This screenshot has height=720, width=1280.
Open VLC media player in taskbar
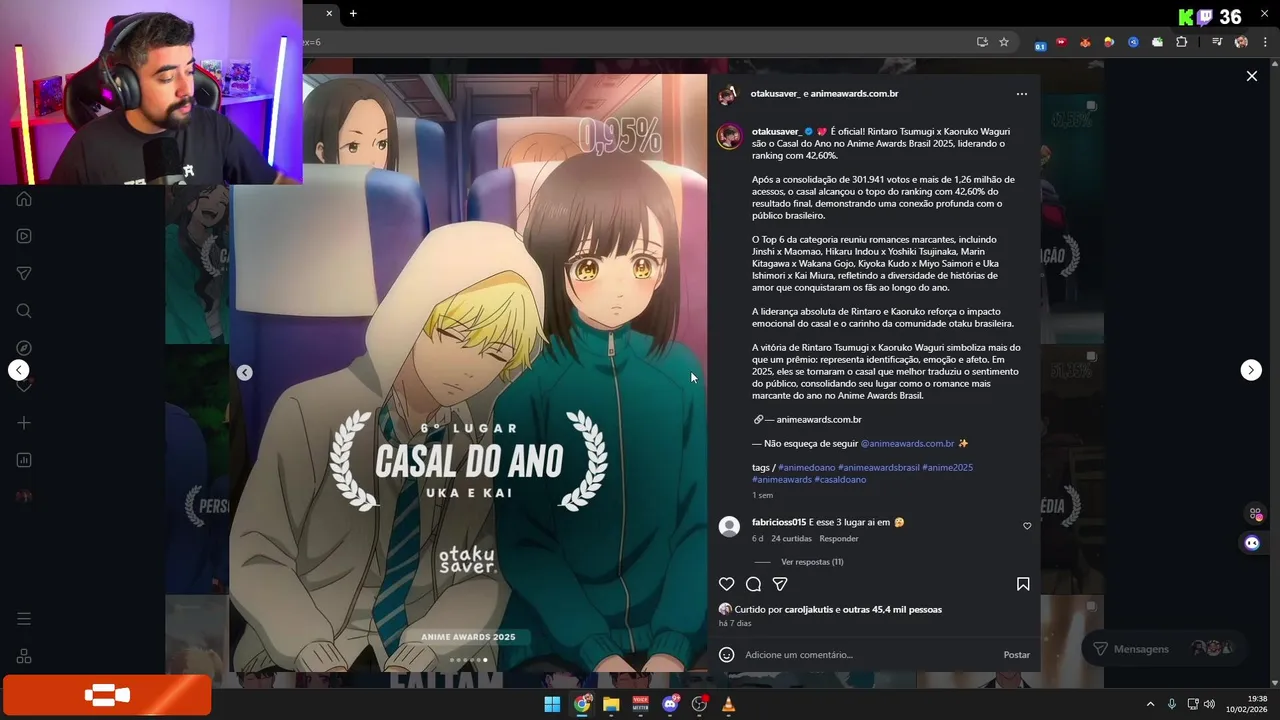point(729,704)
